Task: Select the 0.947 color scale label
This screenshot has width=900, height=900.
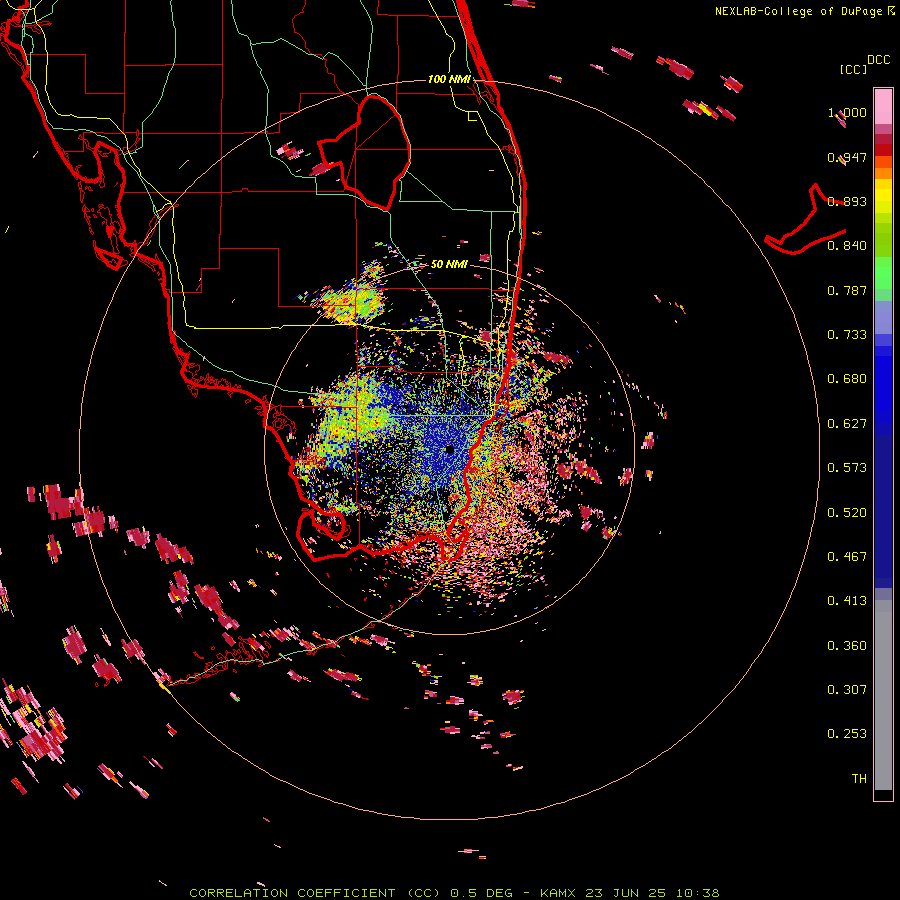Action: pos(847,157)
